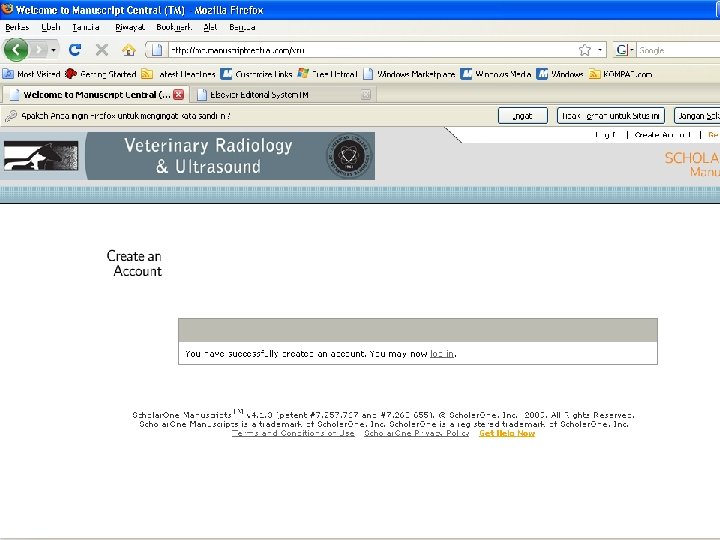Open Terms and Conditions of Use link
The height and width of the screenshot is (540, 720).
[x=293, y=433]
